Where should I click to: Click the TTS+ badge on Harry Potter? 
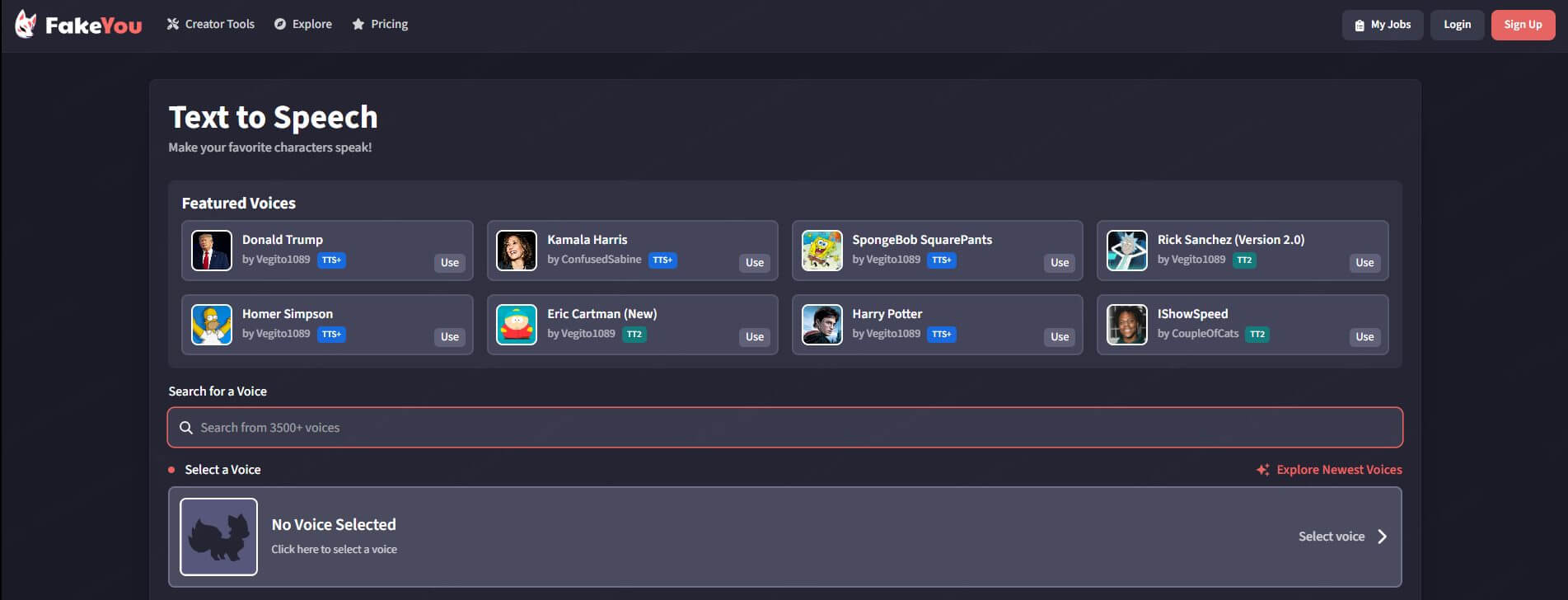[x=942, y=334]
